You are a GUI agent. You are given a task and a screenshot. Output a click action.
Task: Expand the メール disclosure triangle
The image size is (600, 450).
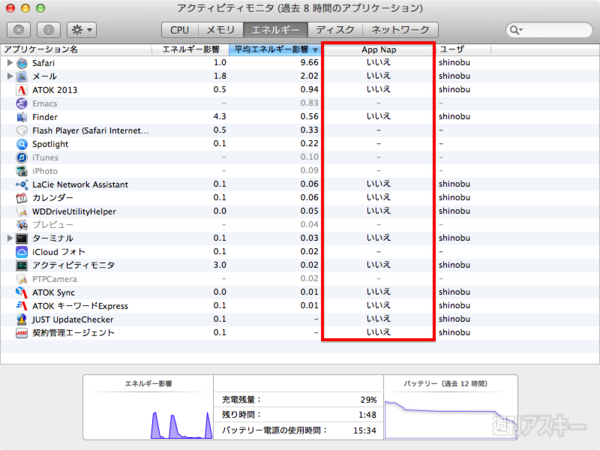[x=10, y=76]
